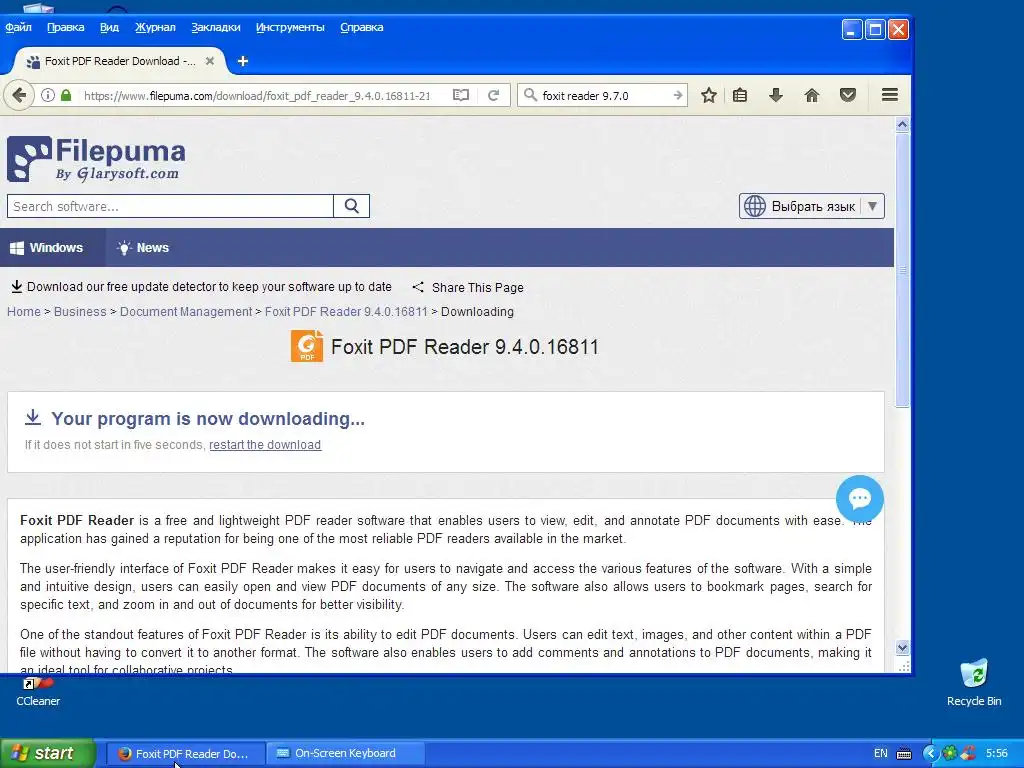
Task: Open the Recycle Bin desktop icon
Action: 974,683
